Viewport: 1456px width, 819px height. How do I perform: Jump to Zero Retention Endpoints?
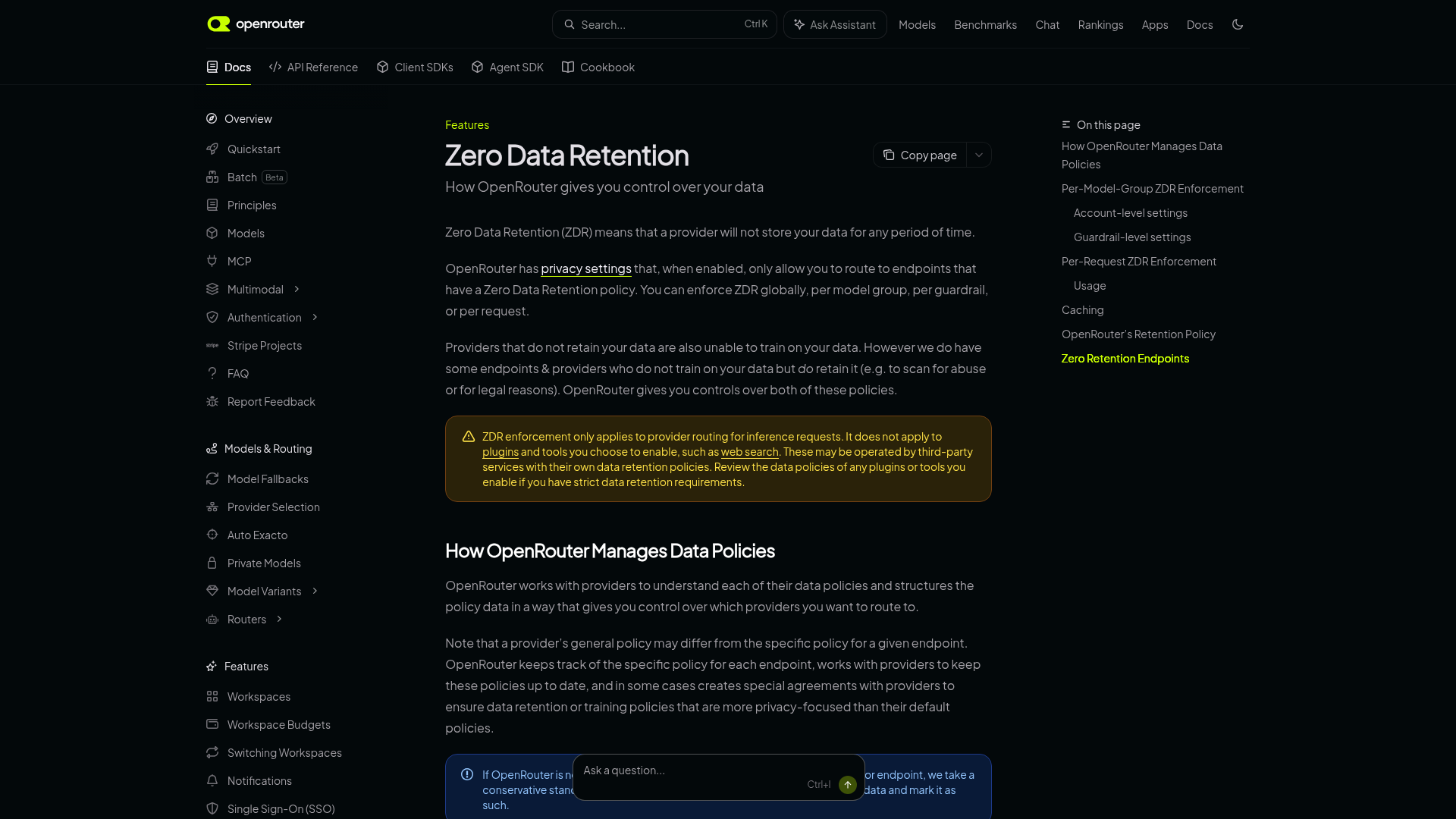[x=1125, y=358]
